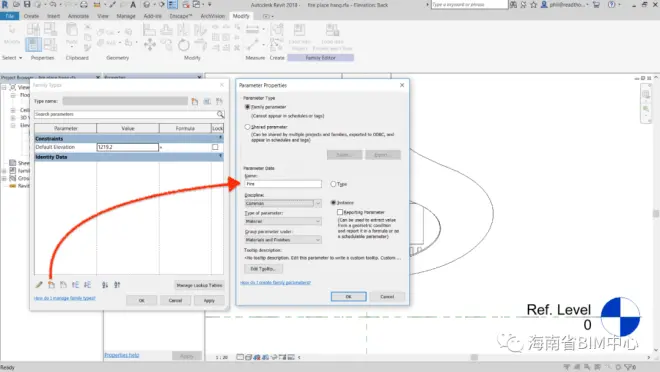Switch to the View ribbon tab

(103, 16)
